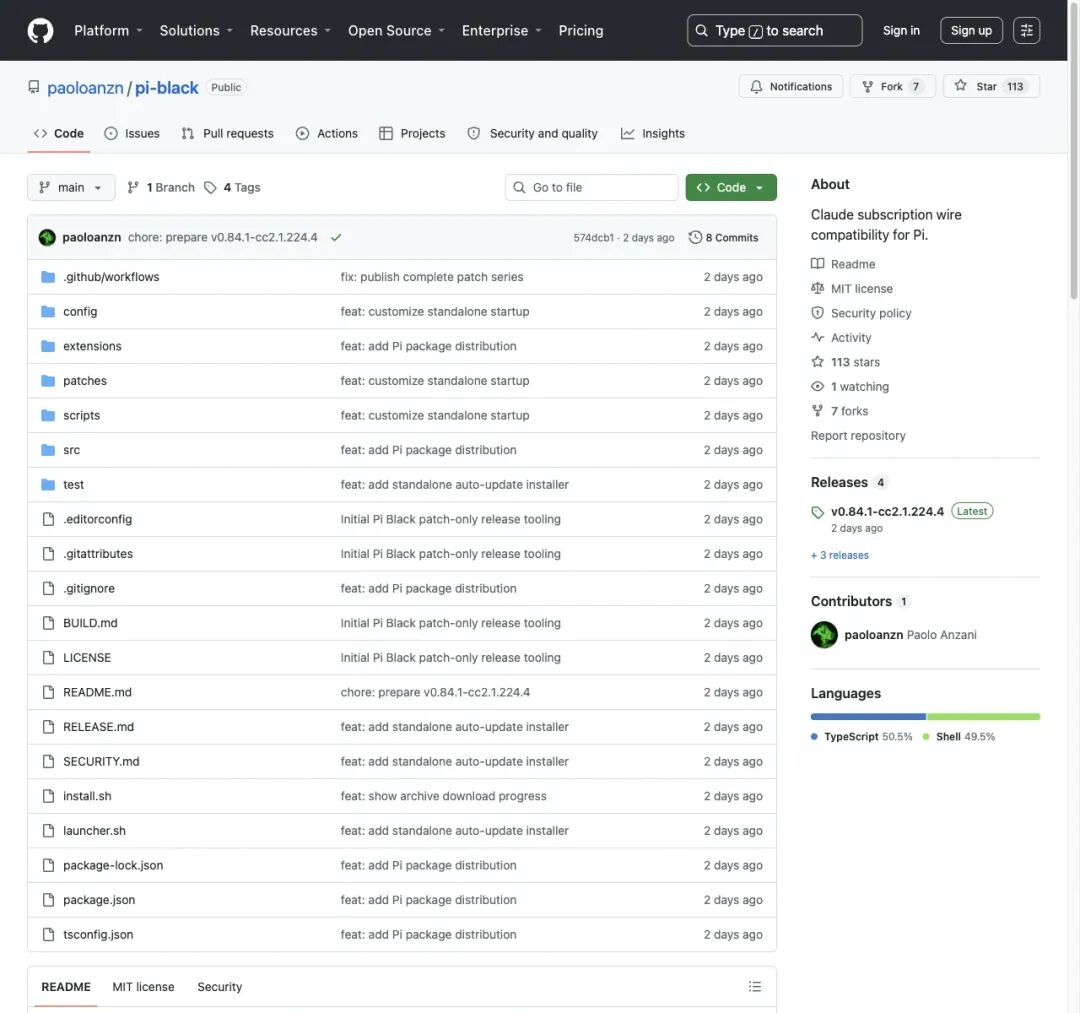Open the package-lock.json file
This screenshot has height=1013, width=1080.
tap(113, 866)
